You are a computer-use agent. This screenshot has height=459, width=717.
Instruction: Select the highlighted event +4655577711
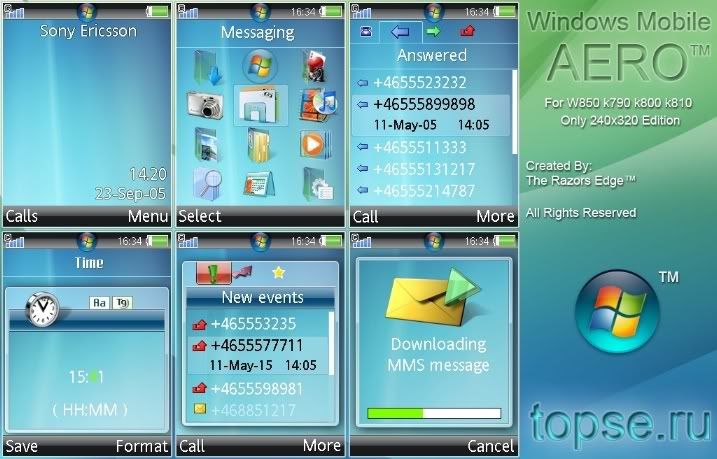[257, 356]
